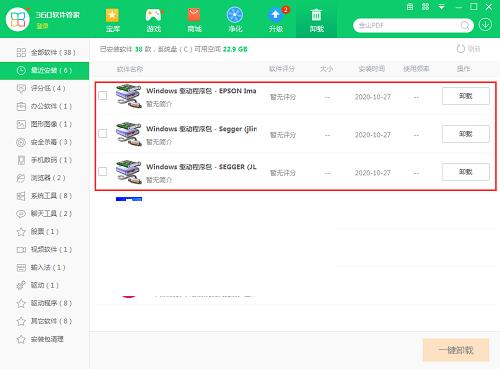Select 图形图像 (1) category
This screenshot has height=369, width=500.
pyautogui.click(x=45, y=124)
